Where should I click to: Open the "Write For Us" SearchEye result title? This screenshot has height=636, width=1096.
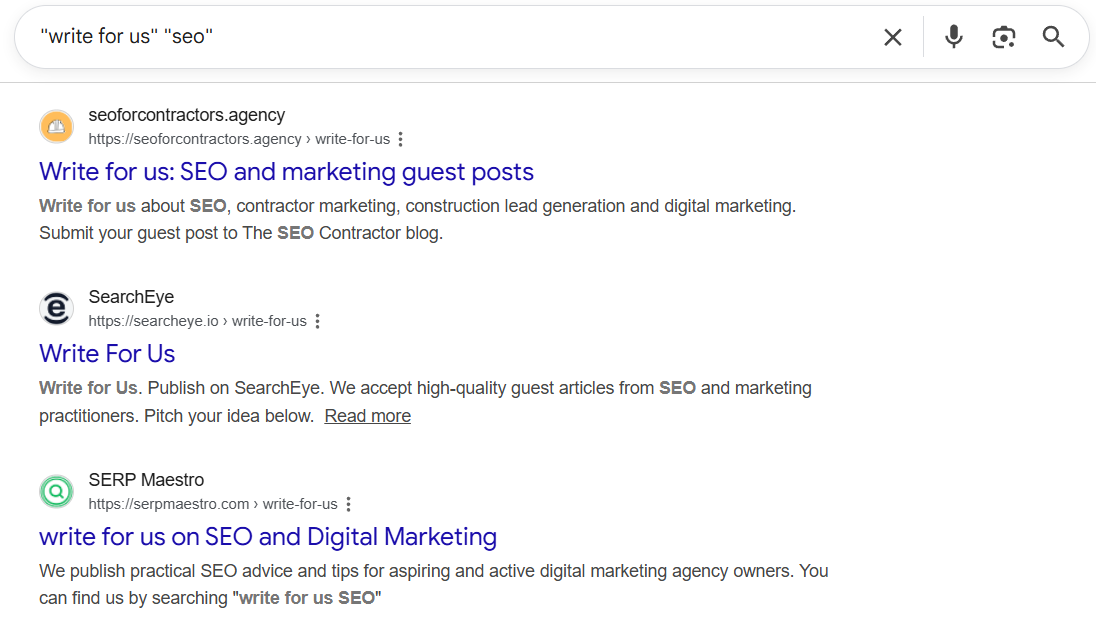(x=107, y=354)
